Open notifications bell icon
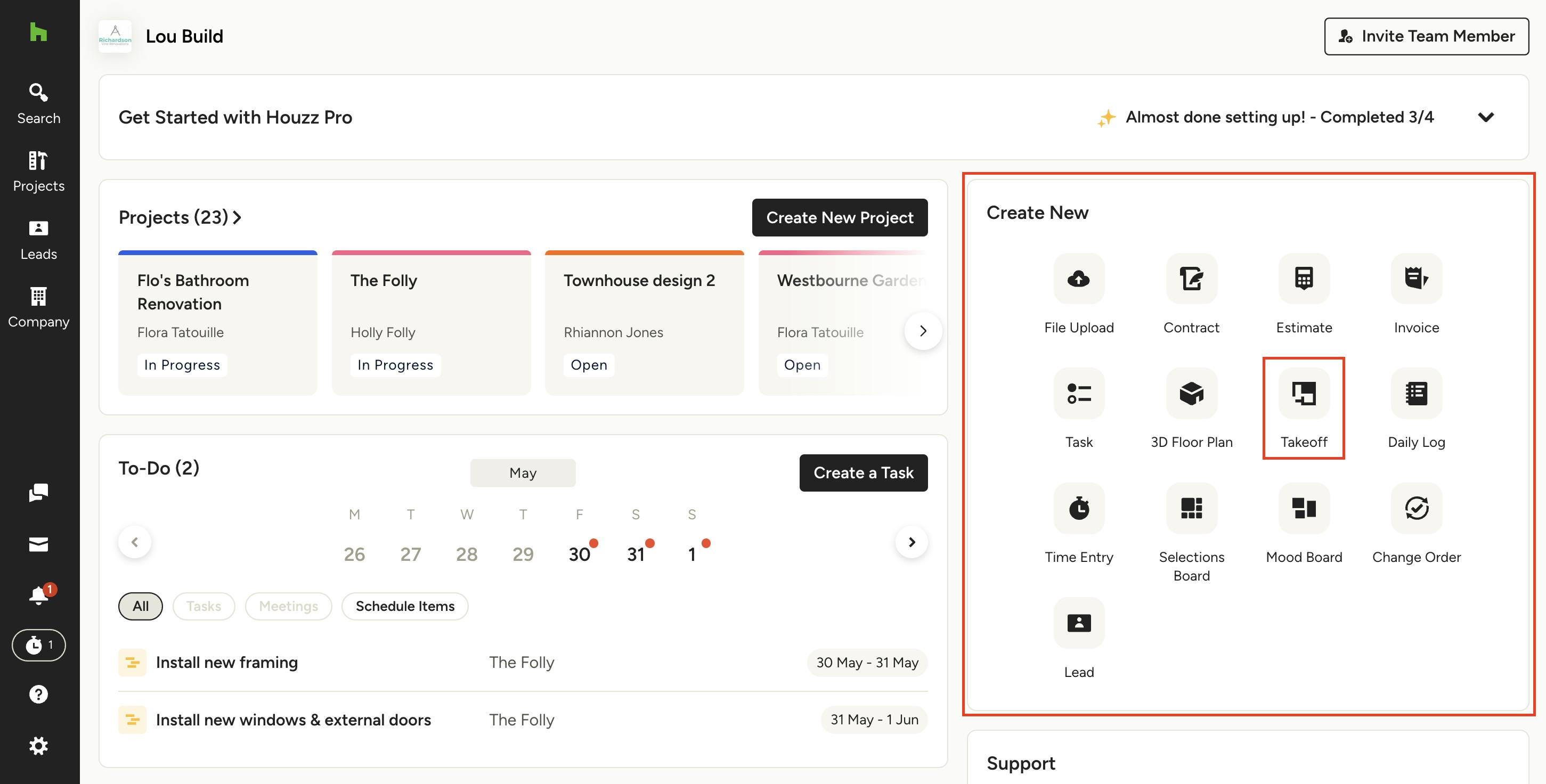The height and width of the screenshot is (784, 1546). pos(39,594)
